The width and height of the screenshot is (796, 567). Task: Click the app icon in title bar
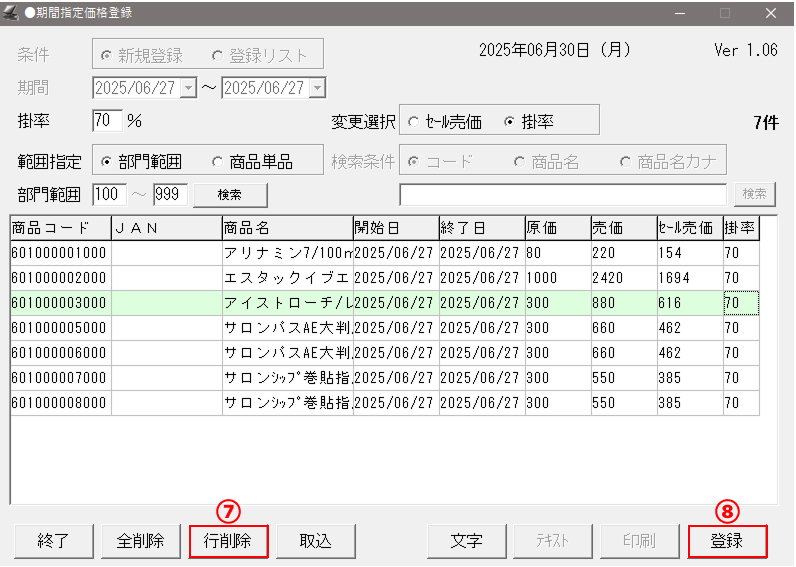(x=12, y=13)
